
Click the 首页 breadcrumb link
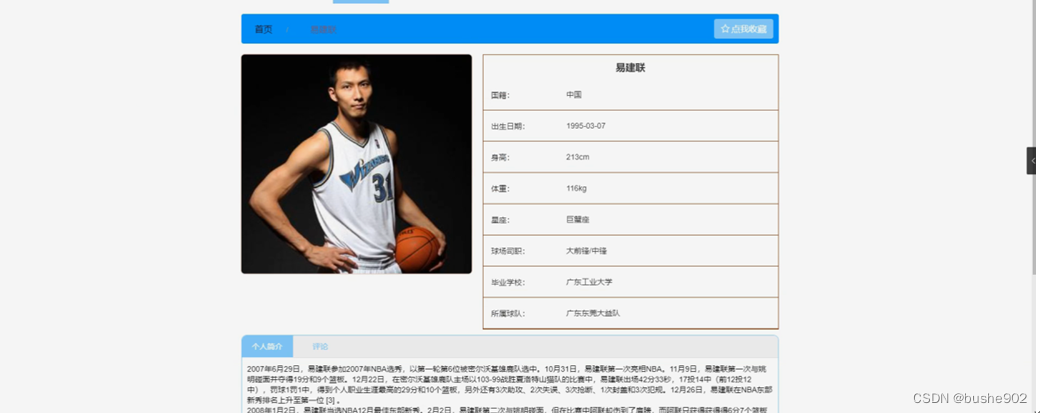(x=263, y=29)
